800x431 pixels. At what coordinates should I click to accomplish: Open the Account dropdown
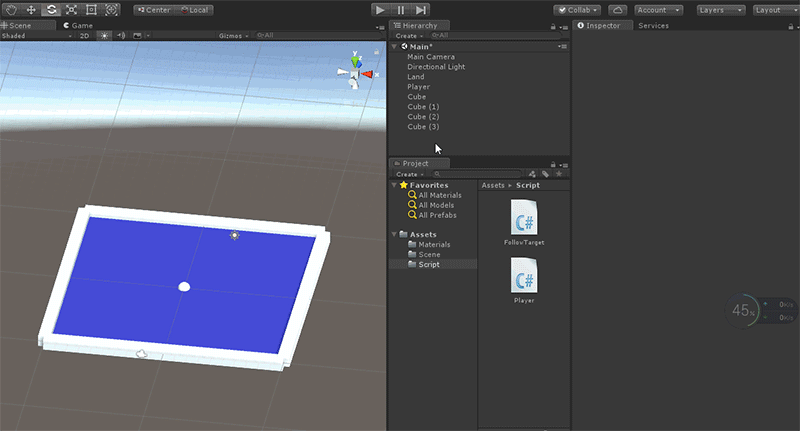click(658, 10)
